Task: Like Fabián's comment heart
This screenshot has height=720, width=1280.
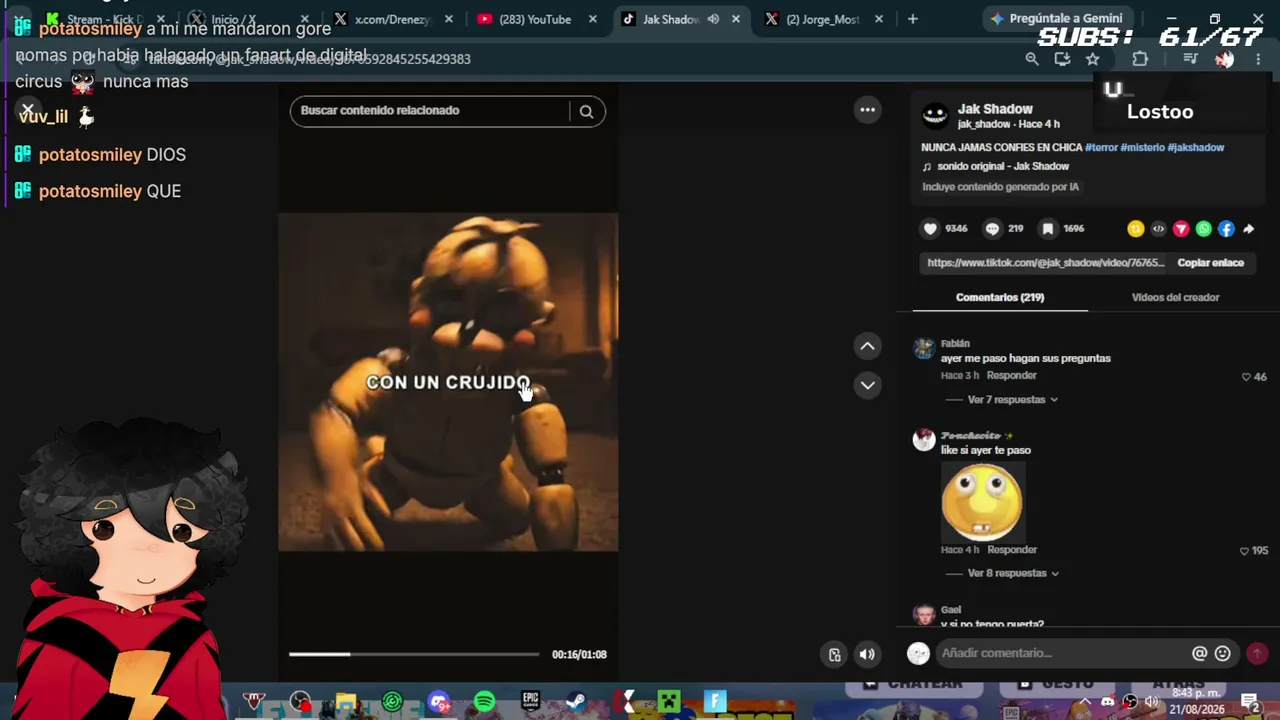Action: [x=1246, y=377]
